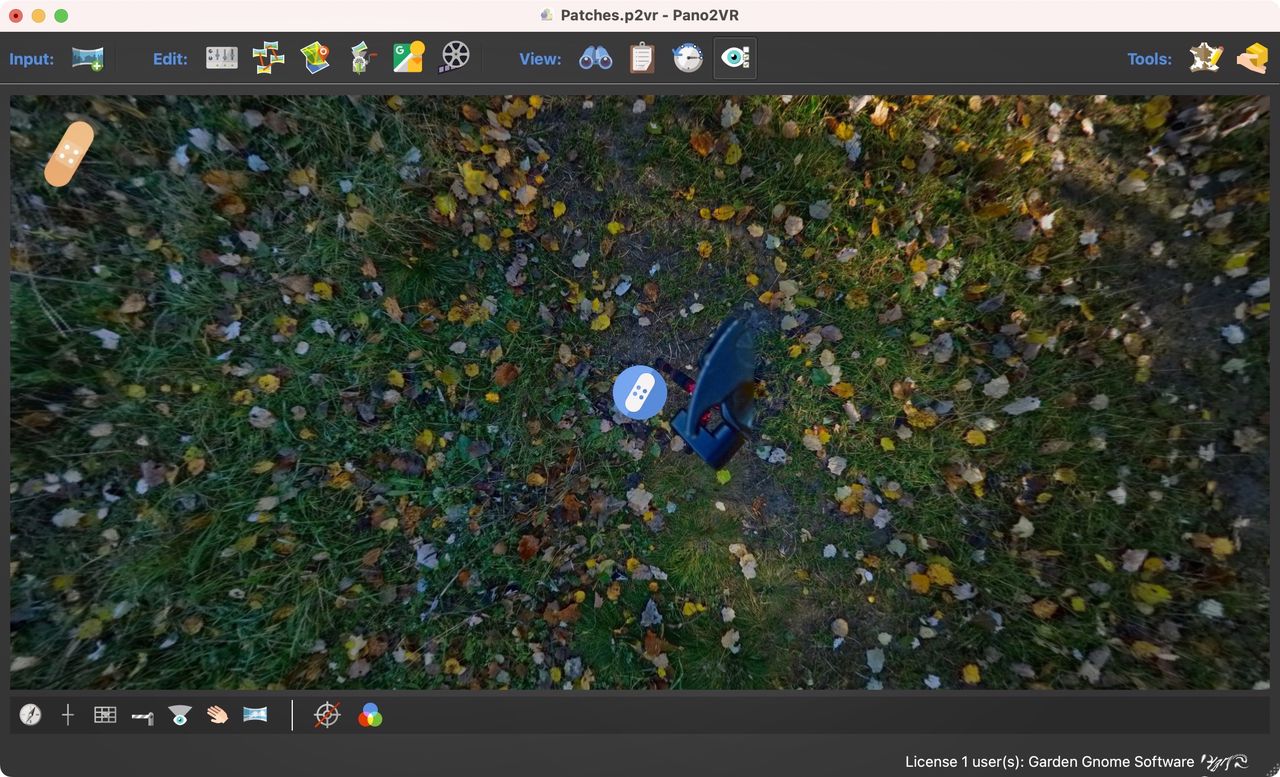
Task: Click the hand-with-cube icon in Tools
Action: tap(1251, 59)
